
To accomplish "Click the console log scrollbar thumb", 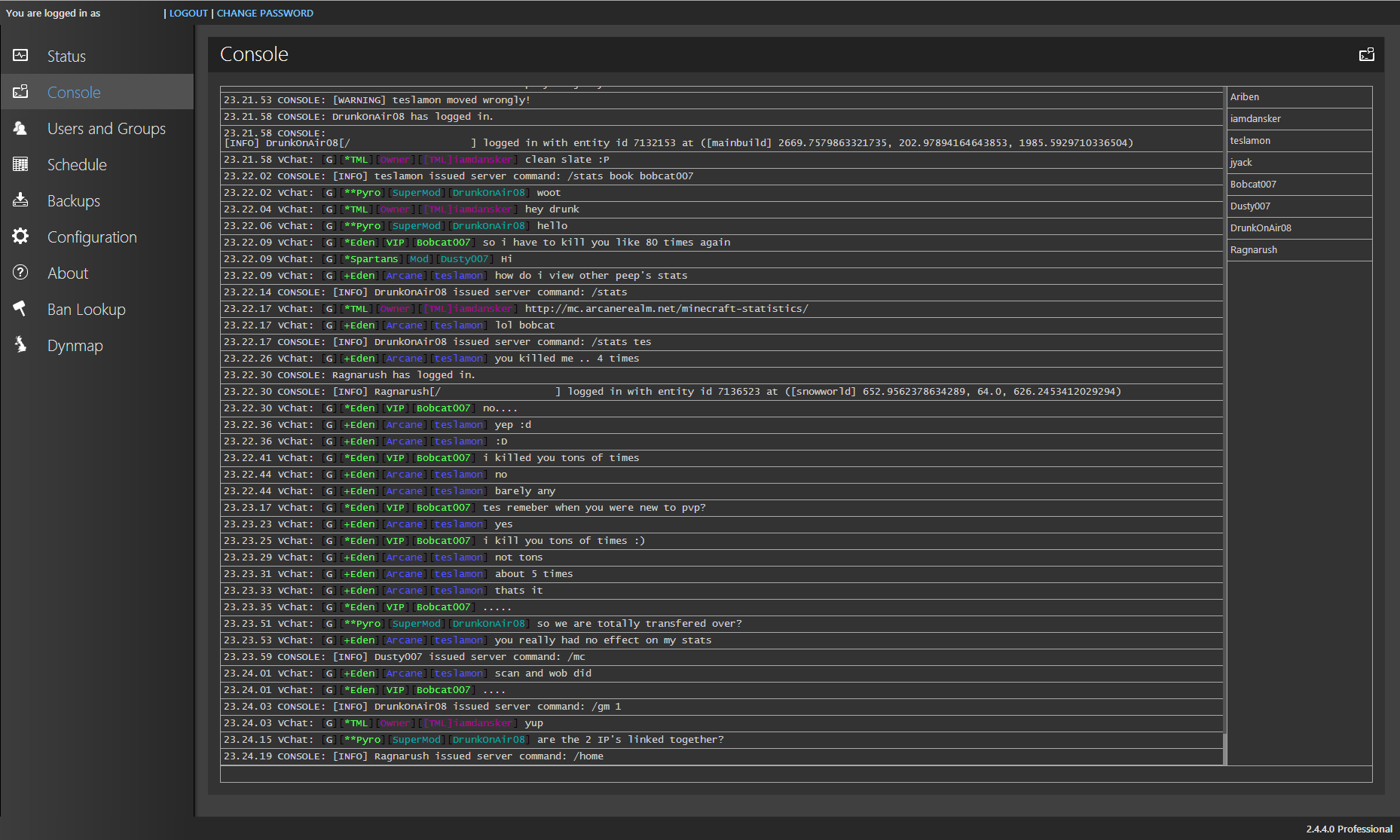I will click(1224, 749).
